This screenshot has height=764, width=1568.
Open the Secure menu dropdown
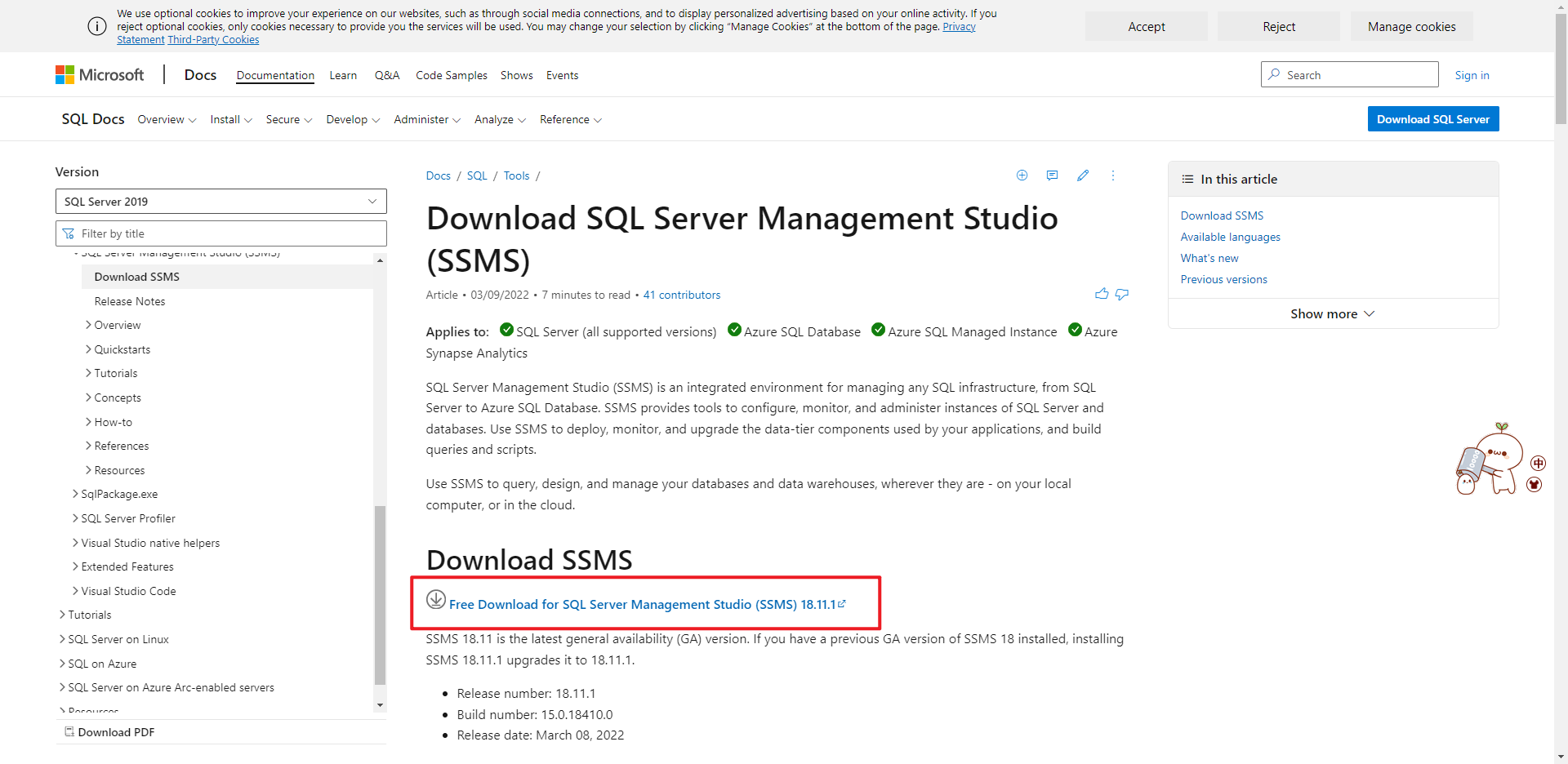coord(289,119)
